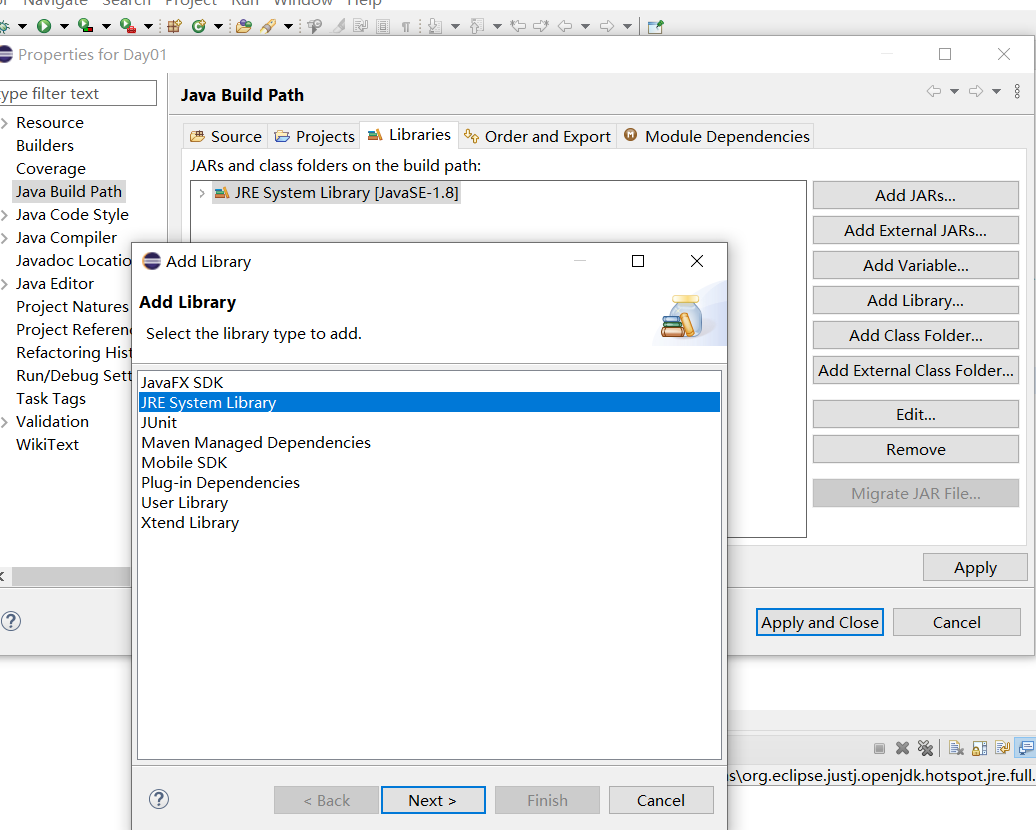This screenshot has height=830, width=1036.
Task: Open the Properties back history dropdown arrow
Action: [x=954, y=91]
